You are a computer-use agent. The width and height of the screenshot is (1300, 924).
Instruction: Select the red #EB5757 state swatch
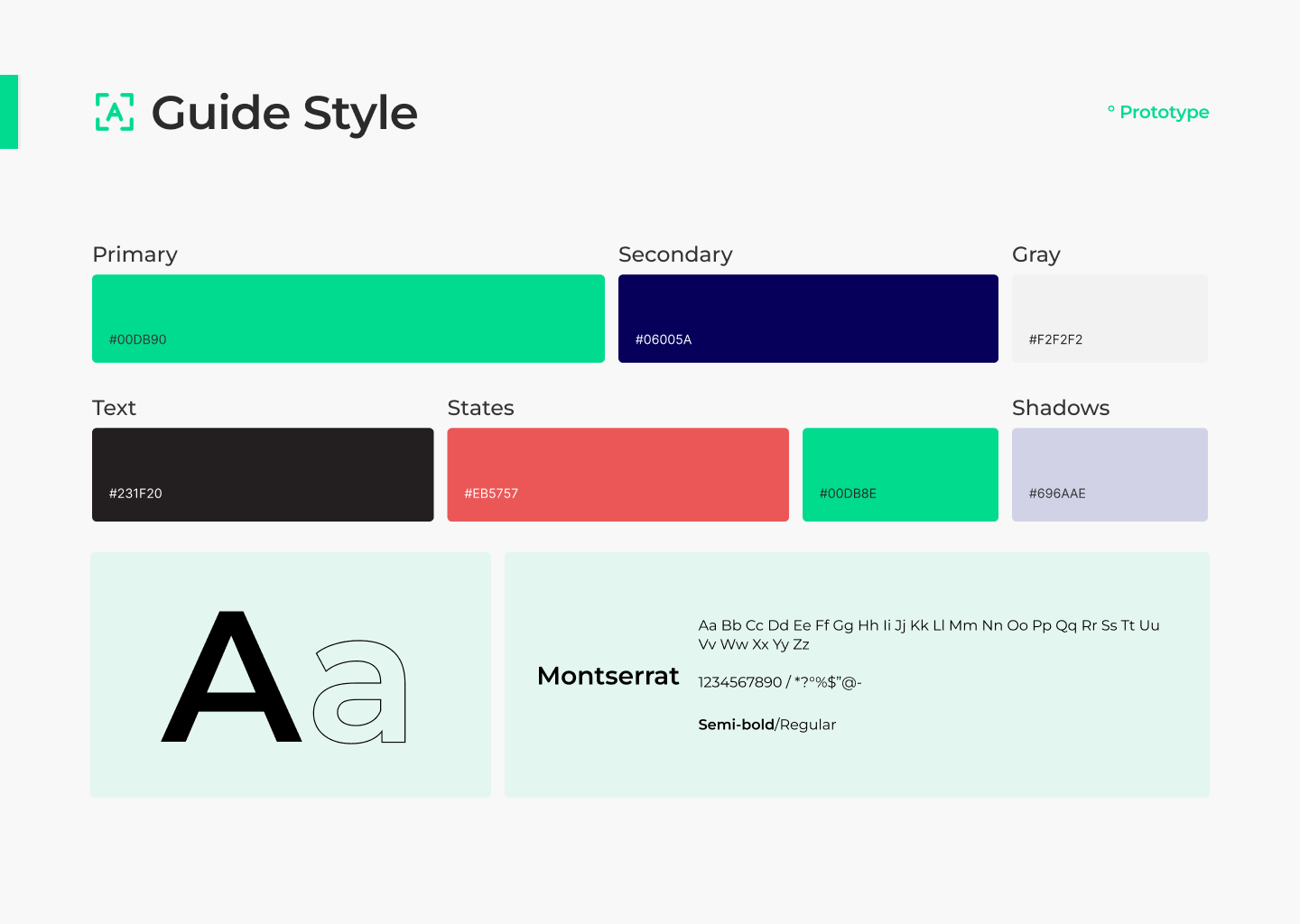pos(617,474)
